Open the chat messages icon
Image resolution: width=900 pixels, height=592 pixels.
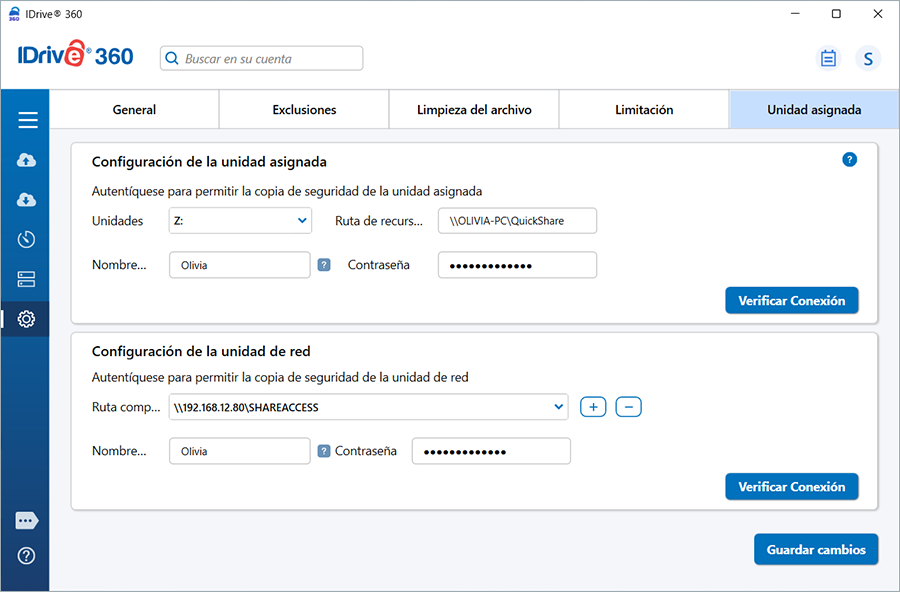[x=27, y=521]
